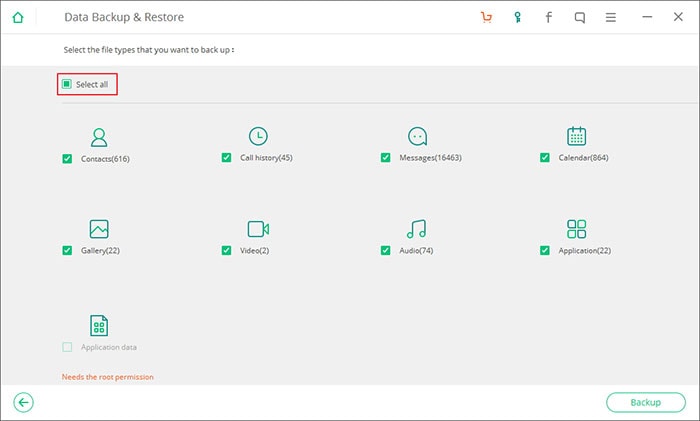Uncheck the Messages(16463) checkbox
700x421 pixels.
click(x=385, y=158)
